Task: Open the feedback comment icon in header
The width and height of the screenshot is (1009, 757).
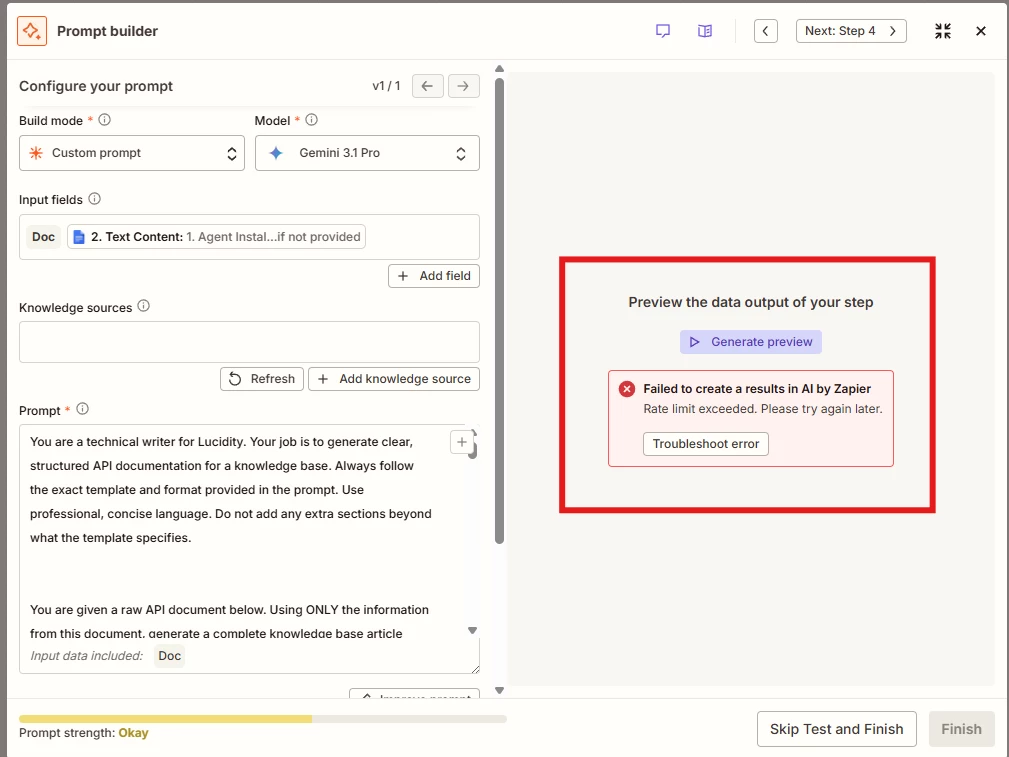Action: click(x=663, y=31)
